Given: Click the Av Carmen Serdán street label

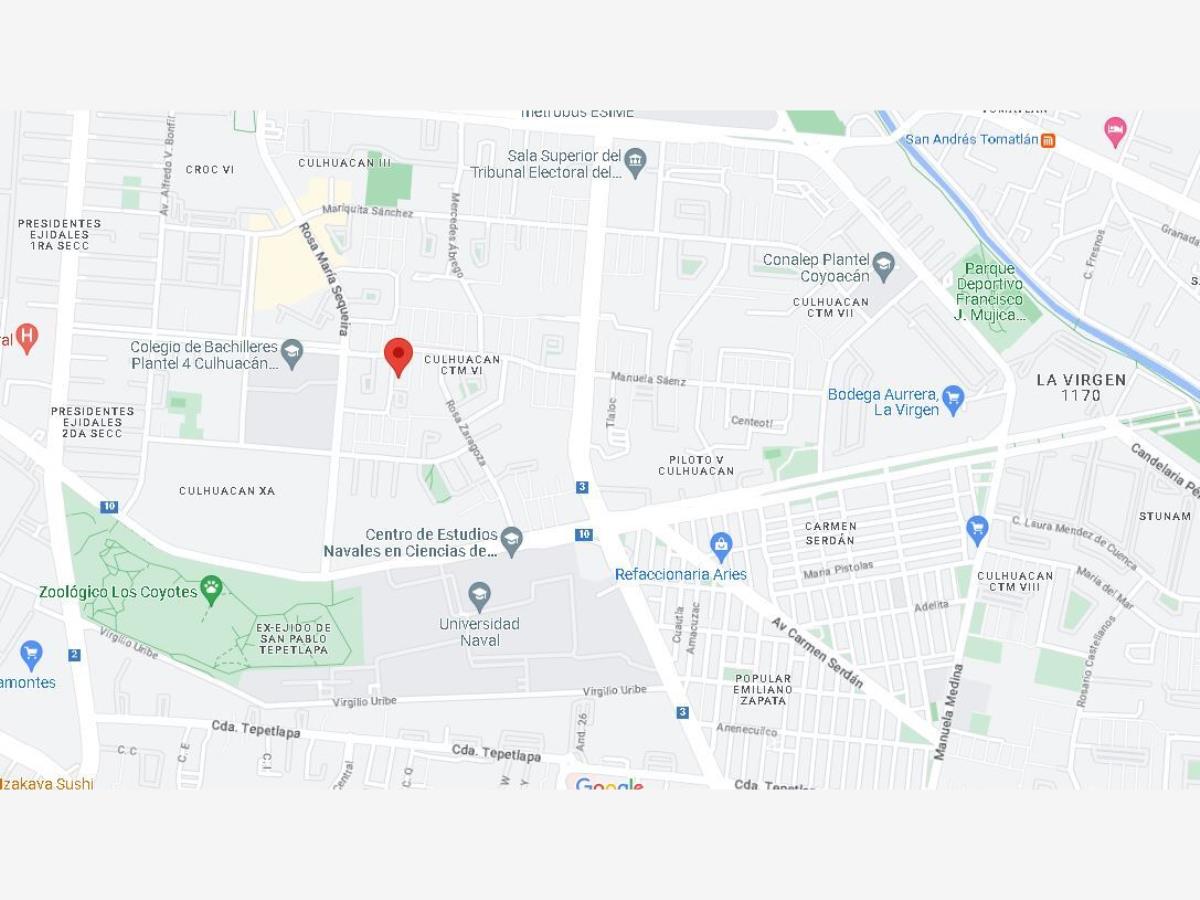Looking at the screenshot, I should pyautogui.click(x=817, y=652).
